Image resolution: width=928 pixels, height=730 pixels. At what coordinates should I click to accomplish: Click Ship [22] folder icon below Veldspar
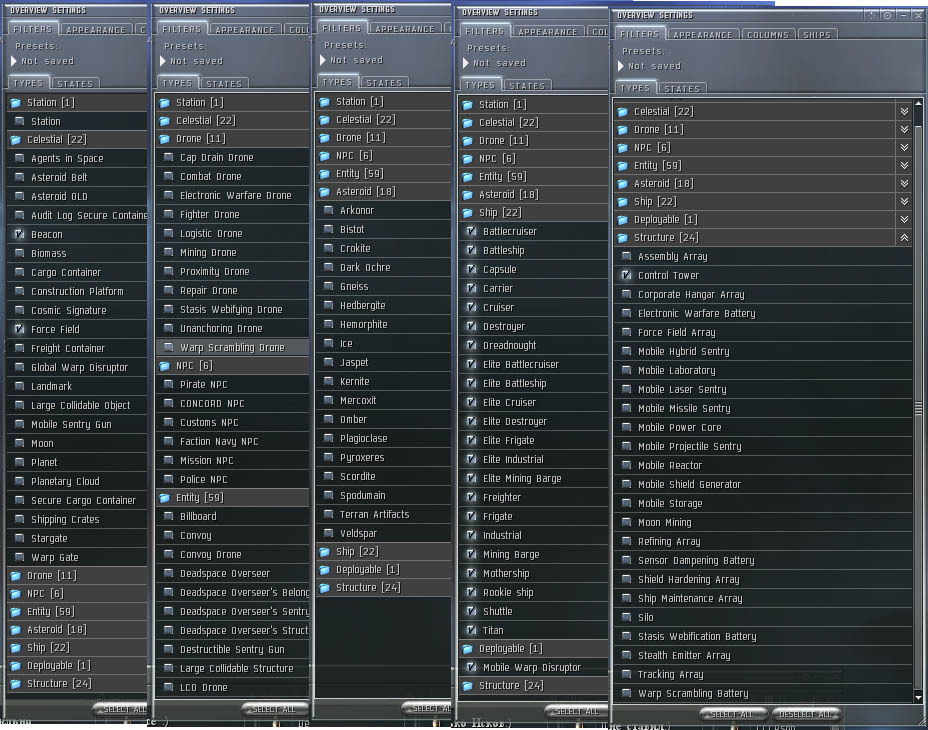(324, 552)
